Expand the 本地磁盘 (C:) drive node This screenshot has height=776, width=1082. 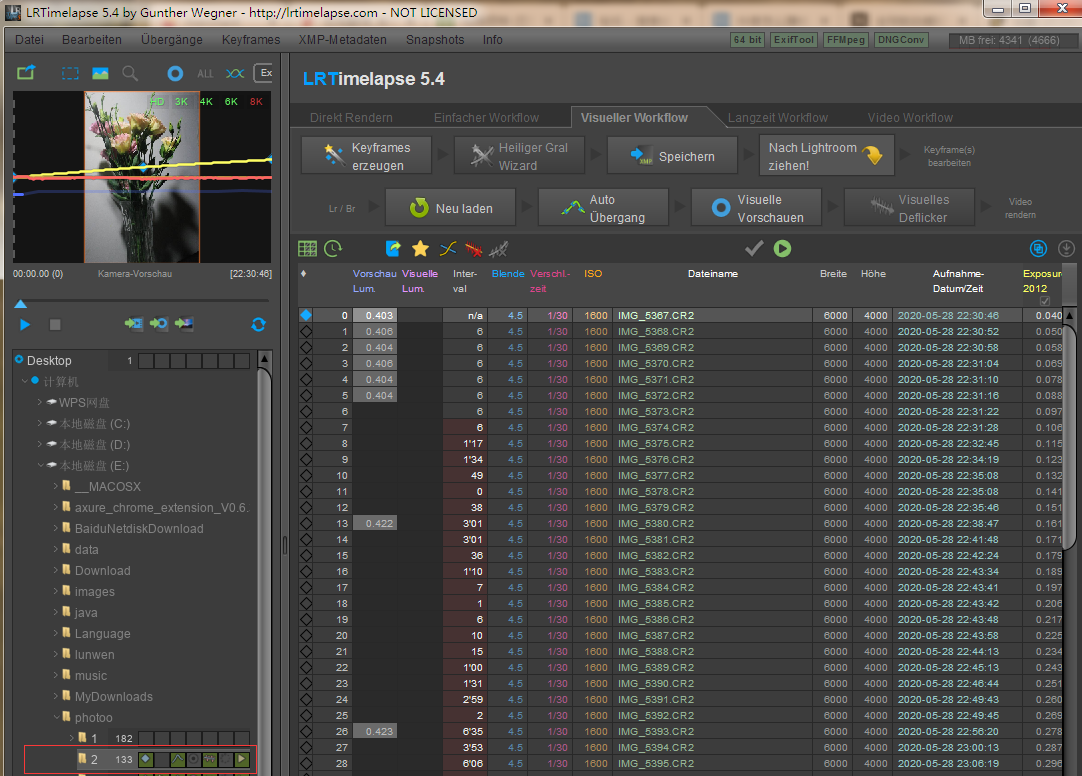(40, 424)
